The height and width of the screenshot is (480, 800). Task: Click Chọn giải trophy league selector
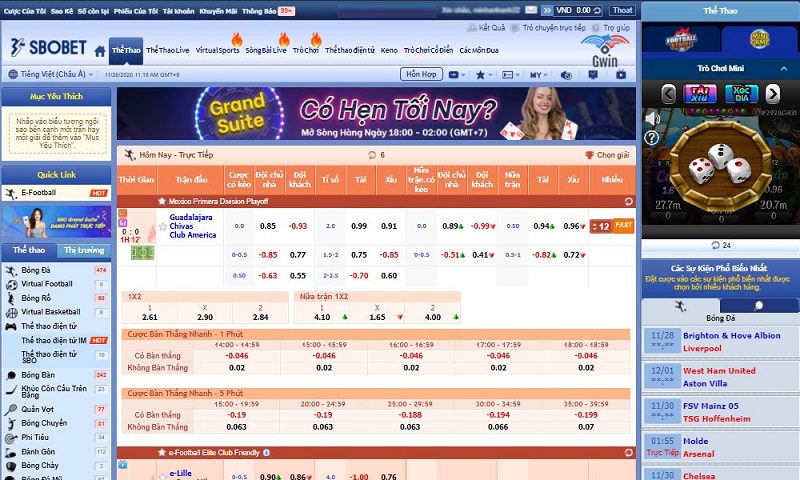(x=607, y=155)
